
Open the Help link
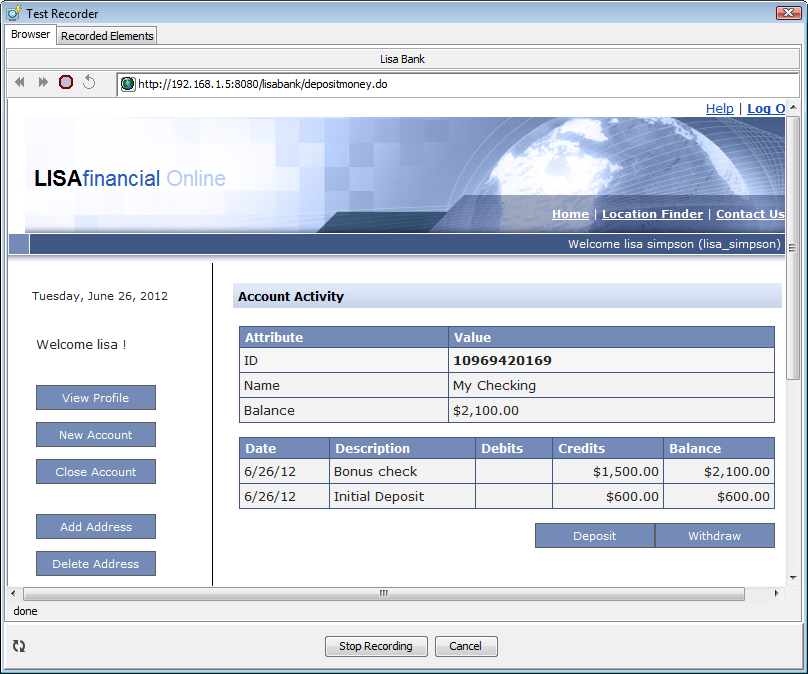pyautogui.click(x=720, y=108)
